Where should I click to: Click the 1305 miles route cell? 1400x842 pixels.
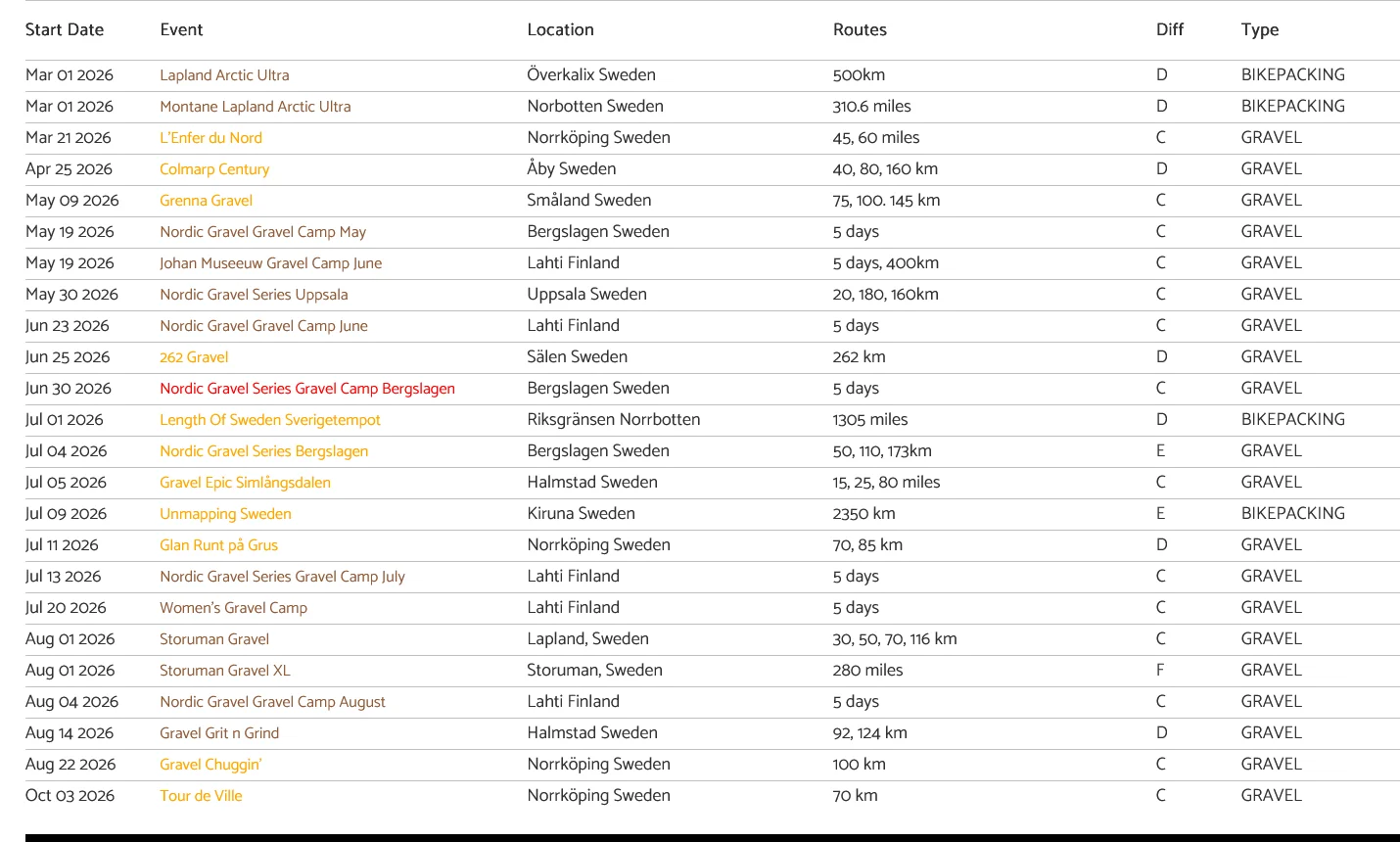pos(870,420)
